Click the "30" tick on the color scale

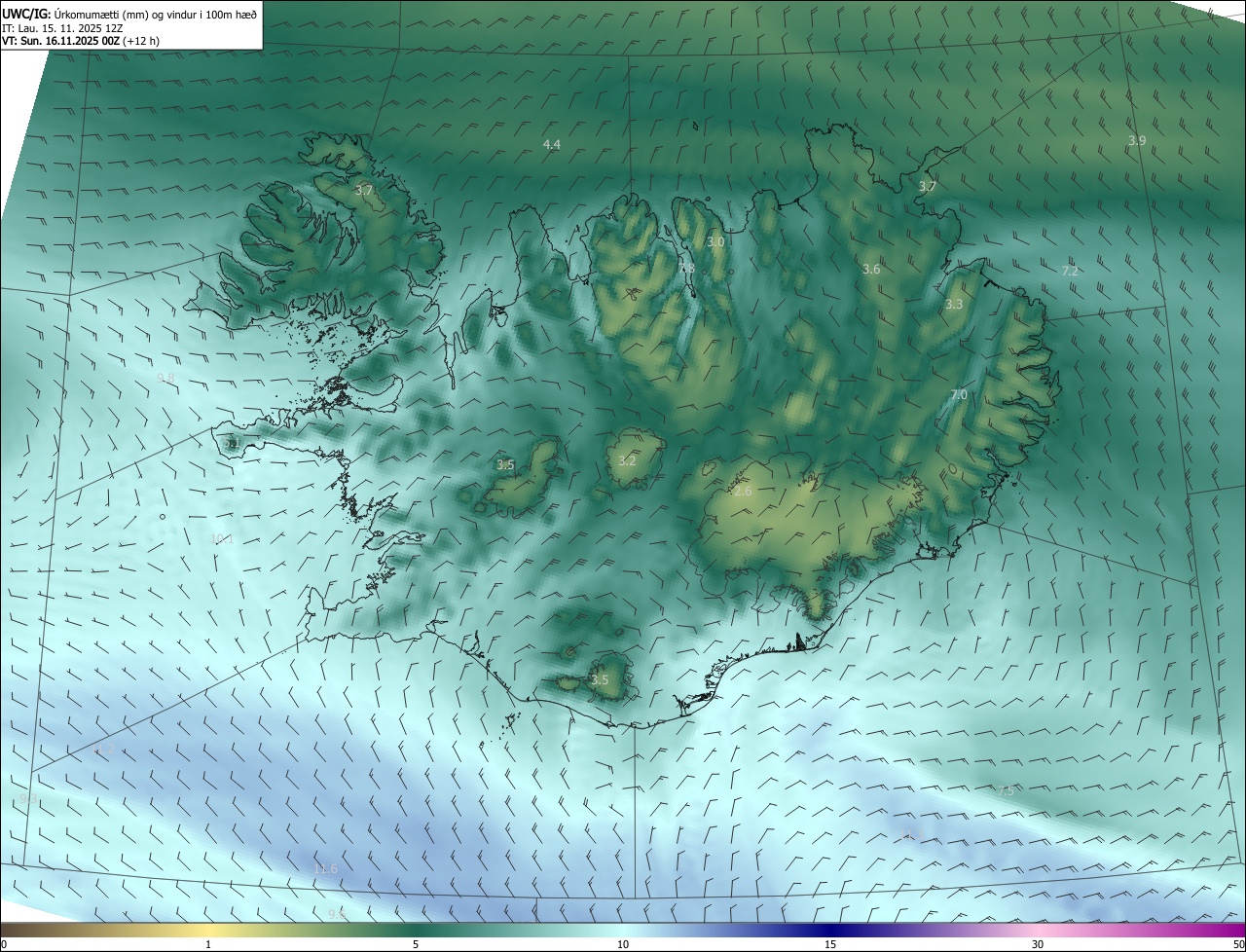pos(1038,944)
